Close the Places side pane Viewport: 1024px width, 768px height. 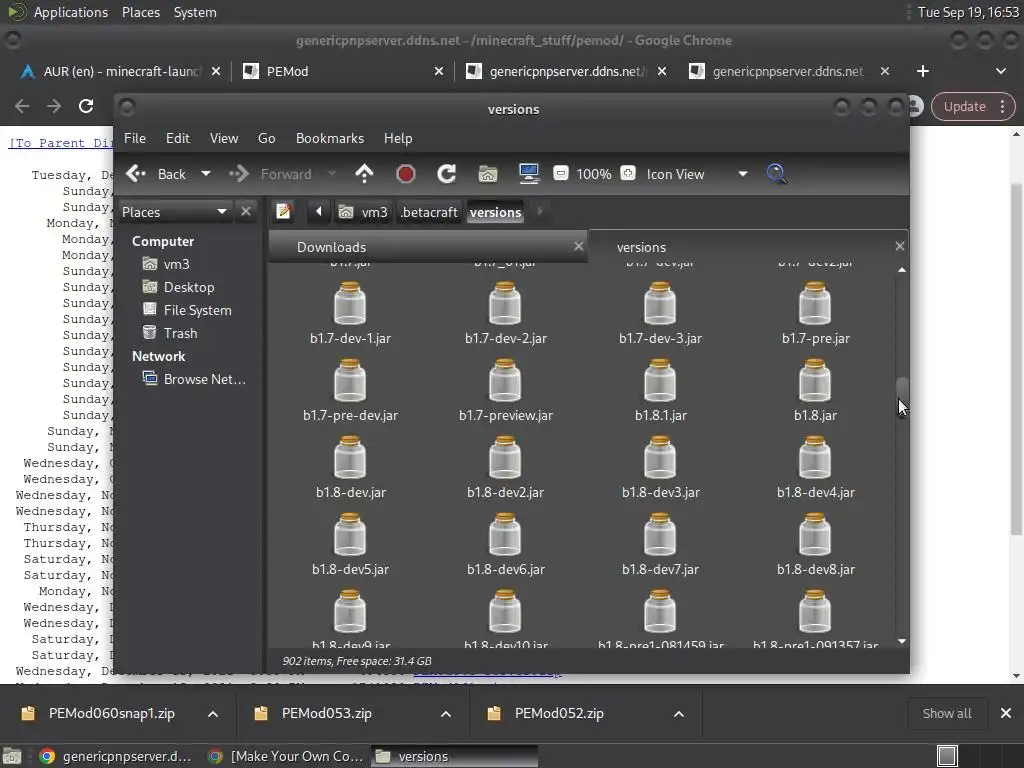point(246,211)
